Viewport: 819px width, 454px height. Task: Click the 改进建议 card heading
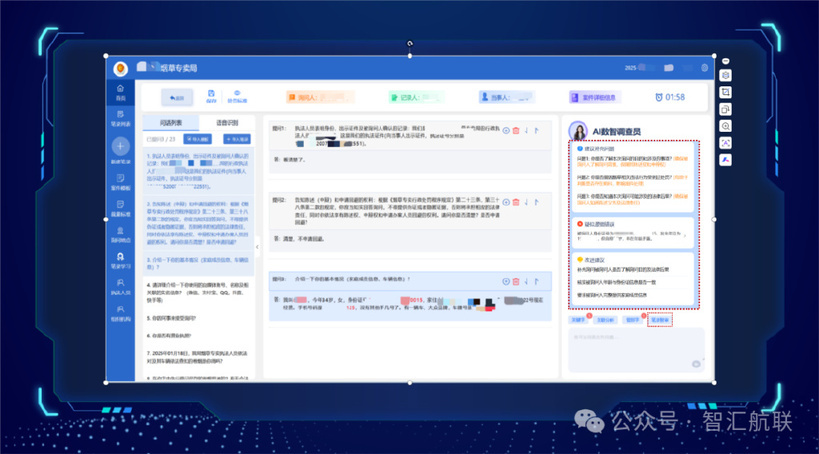[591, 260]
